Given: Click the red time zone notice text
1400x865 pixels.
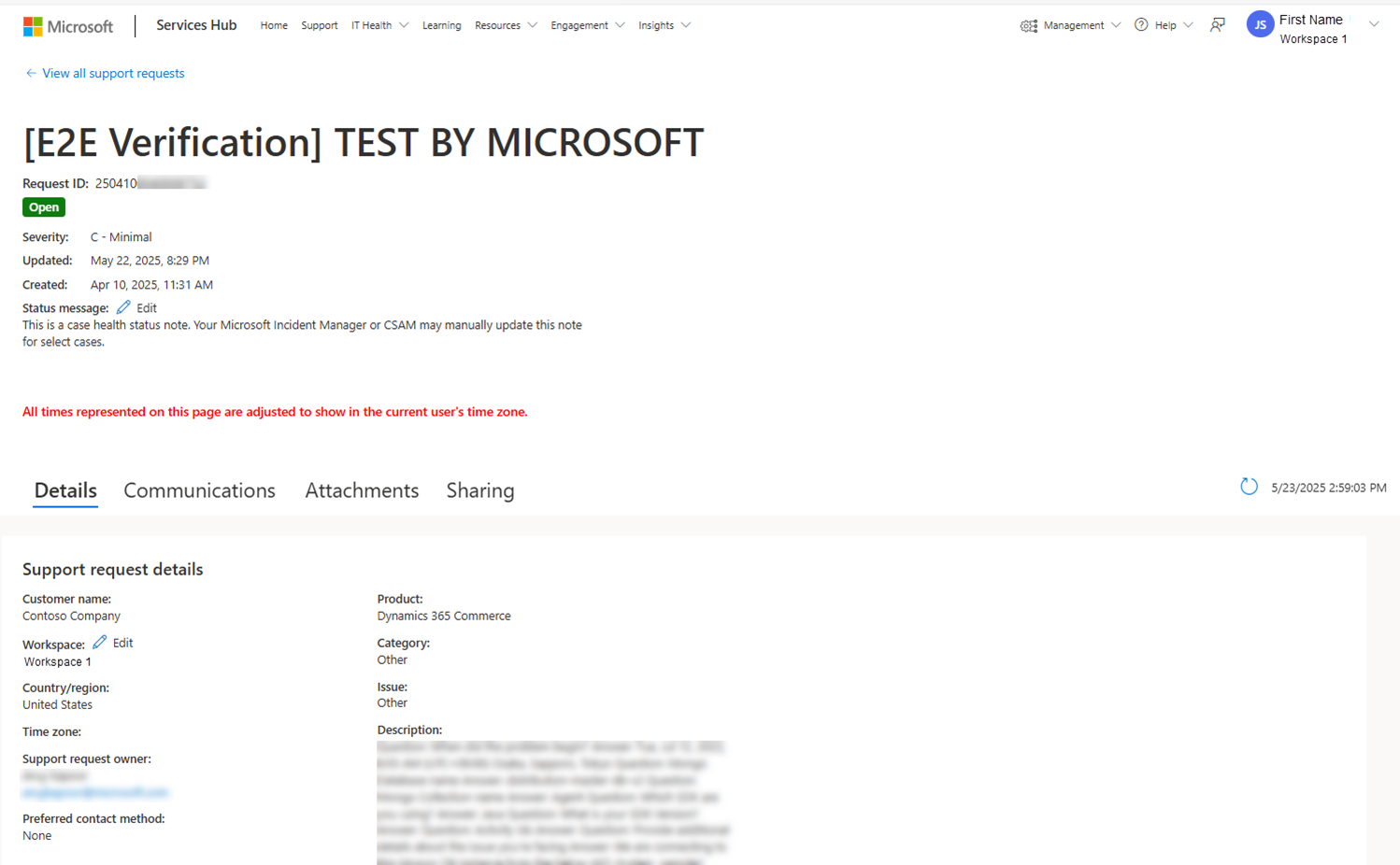Looking at the screenshot, I should point(275,412).
